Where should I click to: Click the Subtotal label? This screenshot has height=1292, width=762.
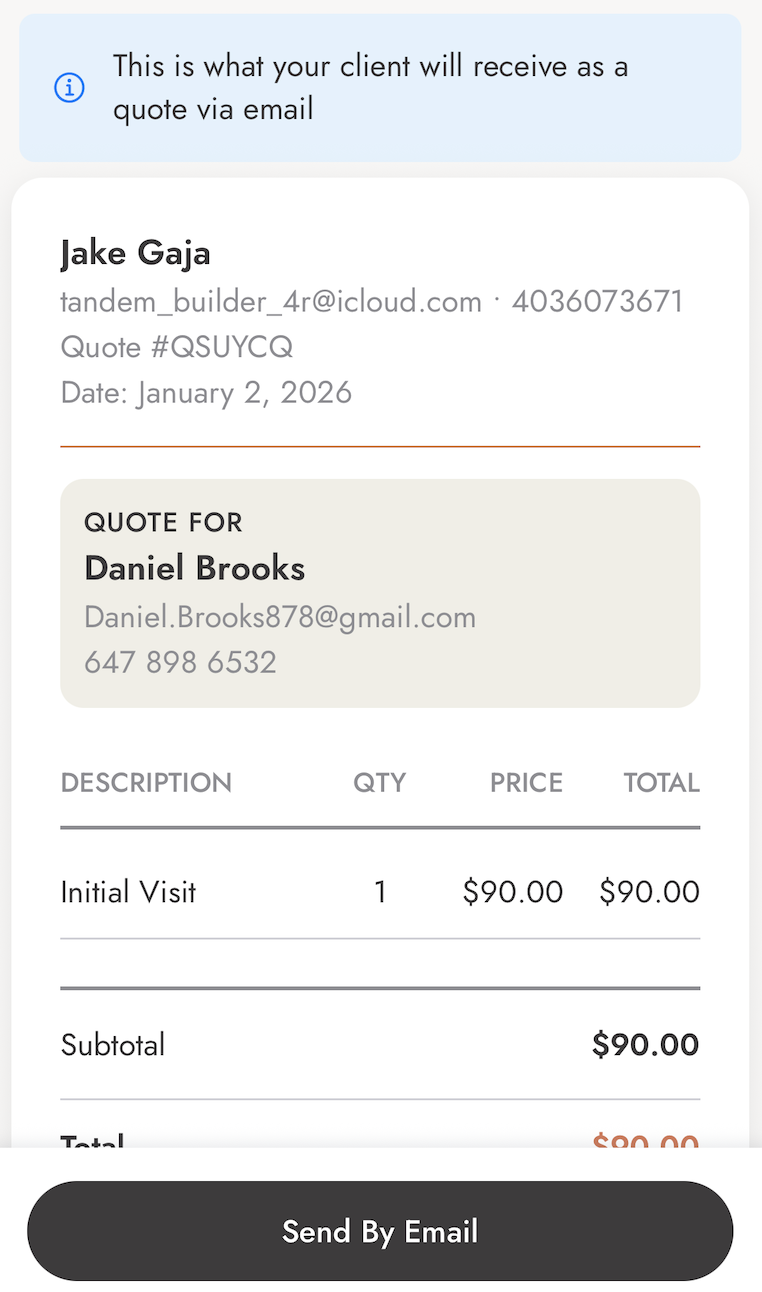(113, 1045)
